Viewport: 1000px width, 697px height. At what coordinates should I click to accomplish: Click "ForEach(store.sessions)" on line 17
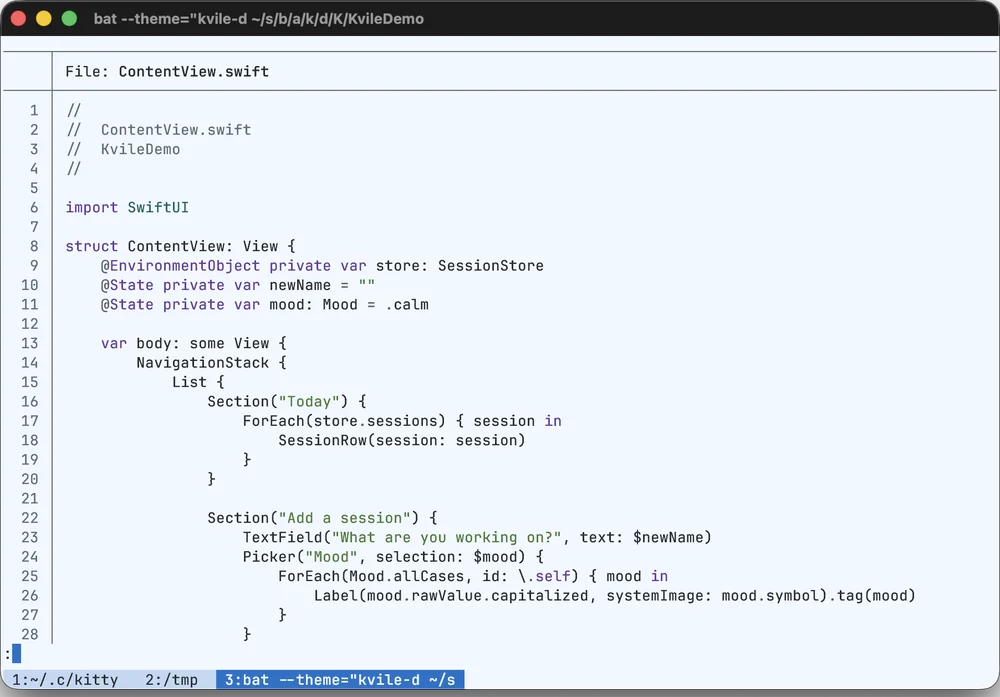point(344,421)
